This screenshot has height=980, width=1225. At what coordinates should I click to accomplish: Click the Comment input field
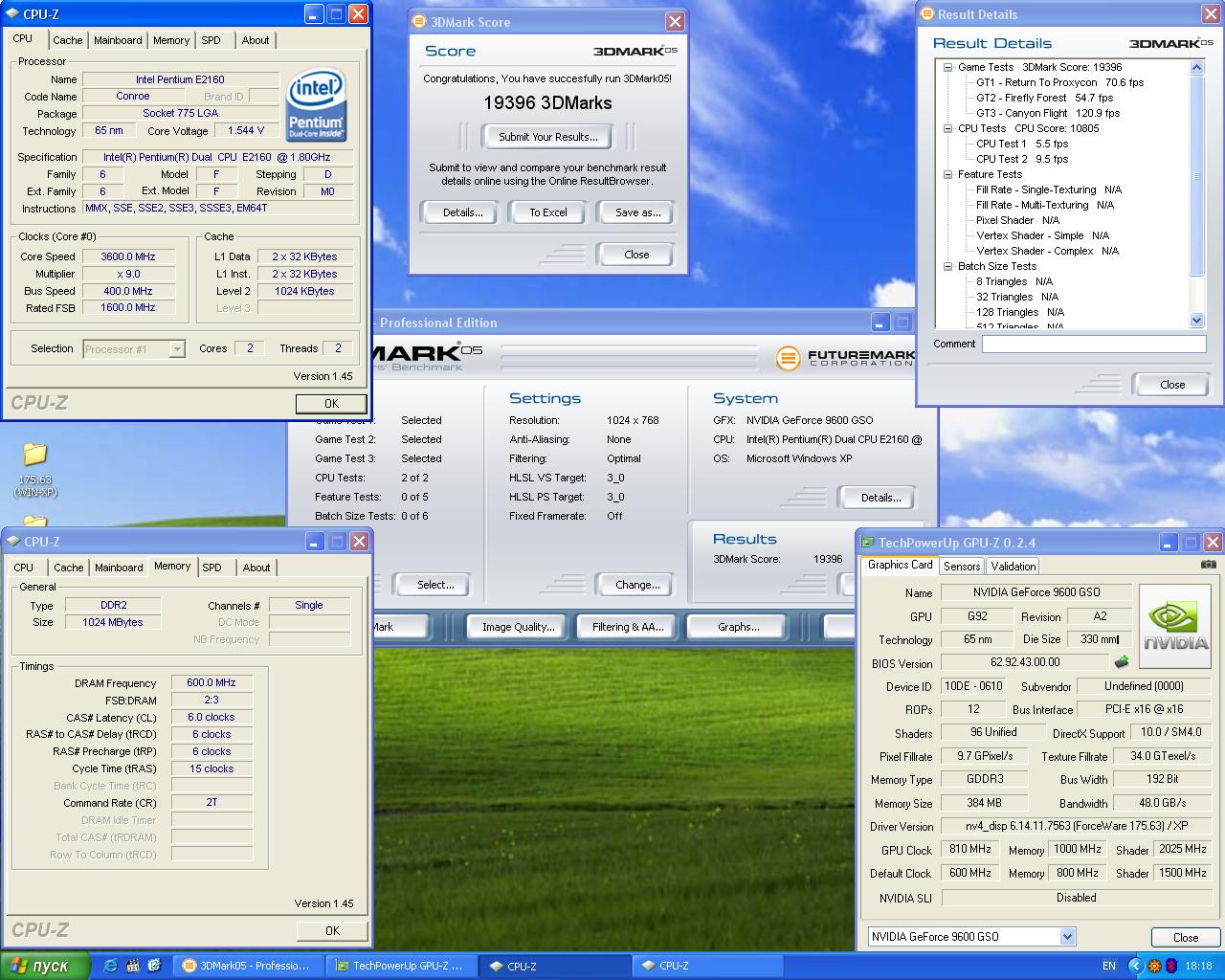pyautogui.click(x=1094, y=345)
